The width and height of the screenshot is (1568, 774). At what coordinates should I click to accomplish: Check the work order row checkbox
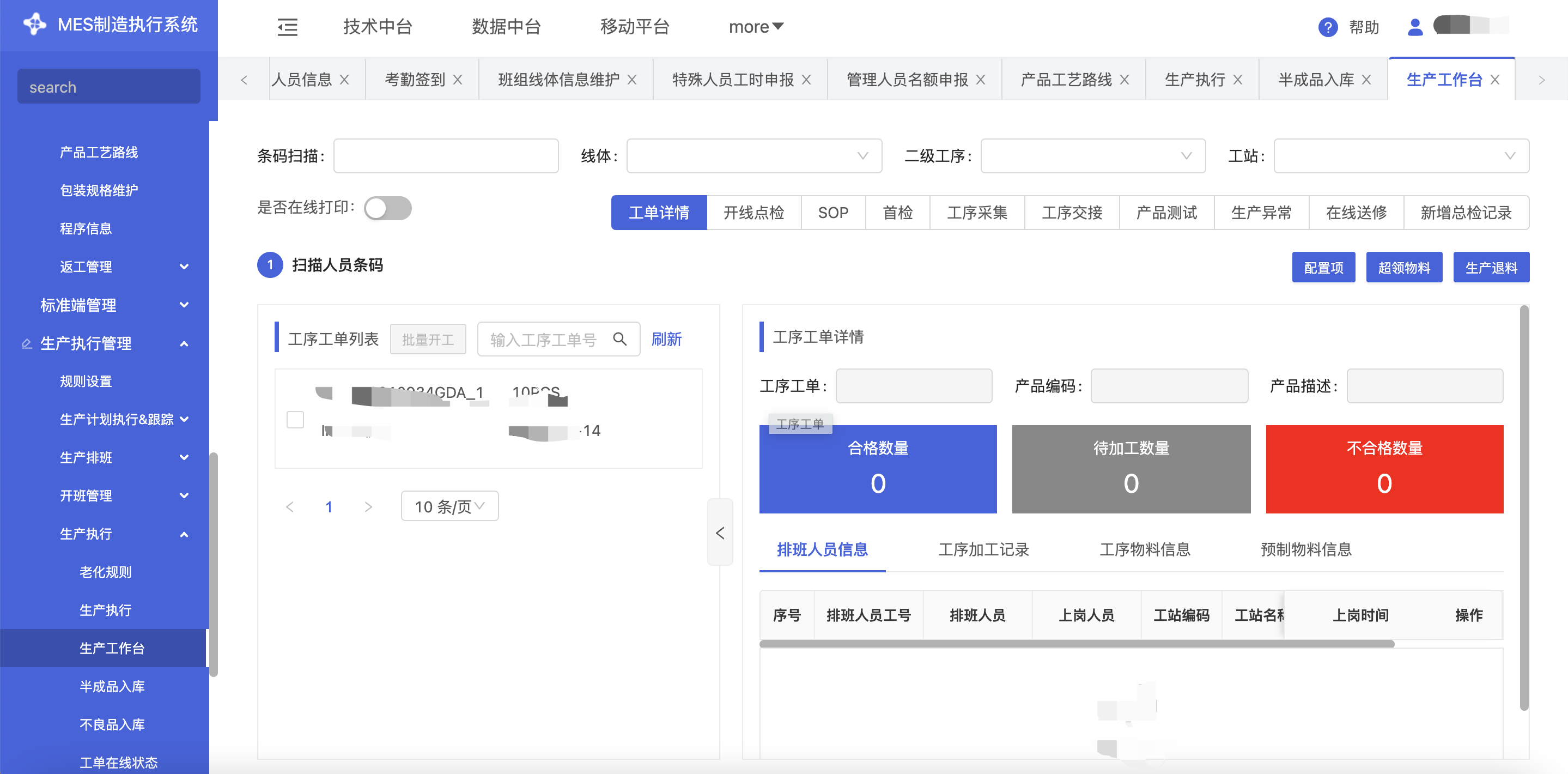295,420
